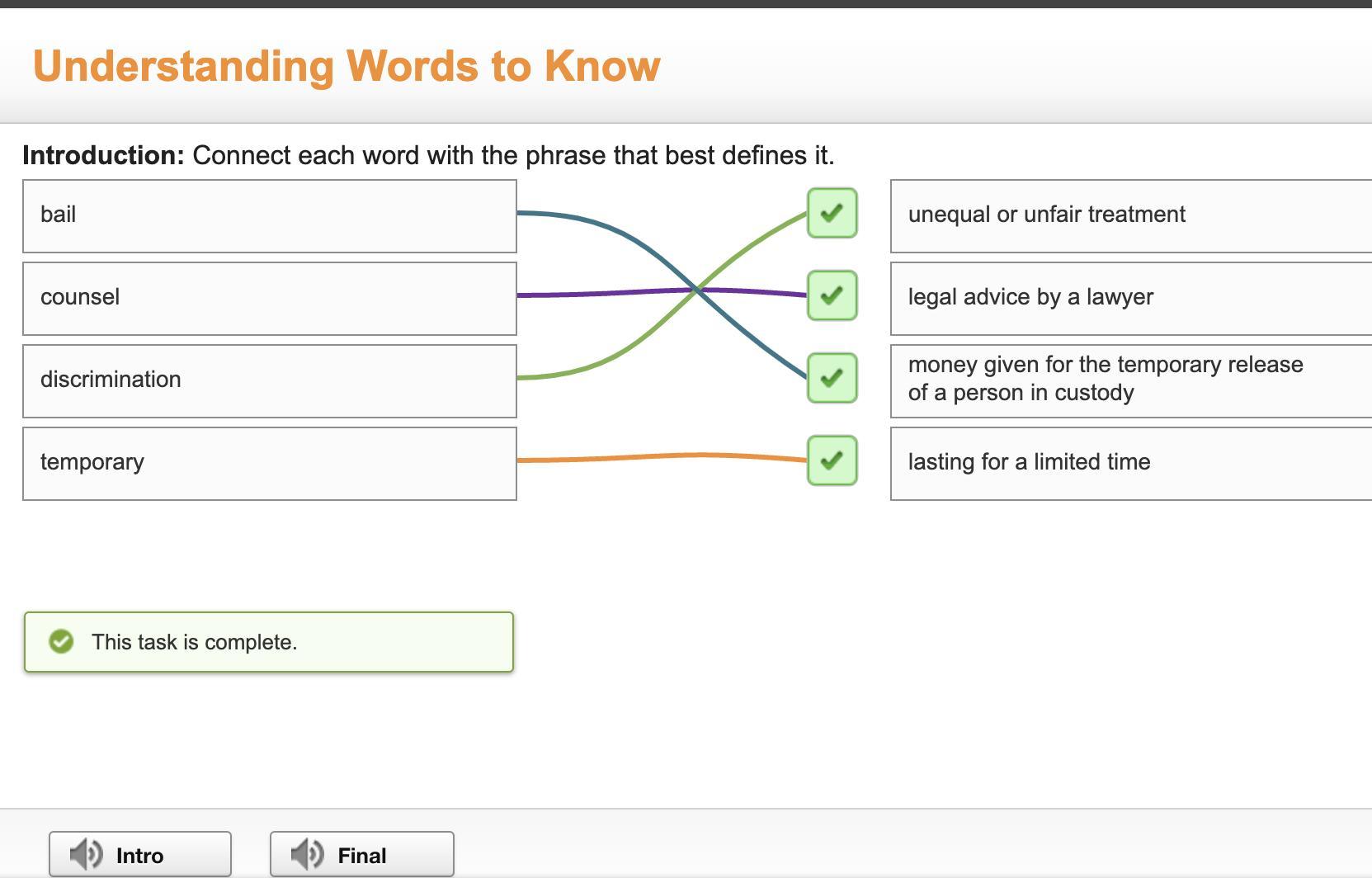This screenshot has height=878, width=1372.
Task: Select the 'temporary' word box
Action: click(269, 464)
